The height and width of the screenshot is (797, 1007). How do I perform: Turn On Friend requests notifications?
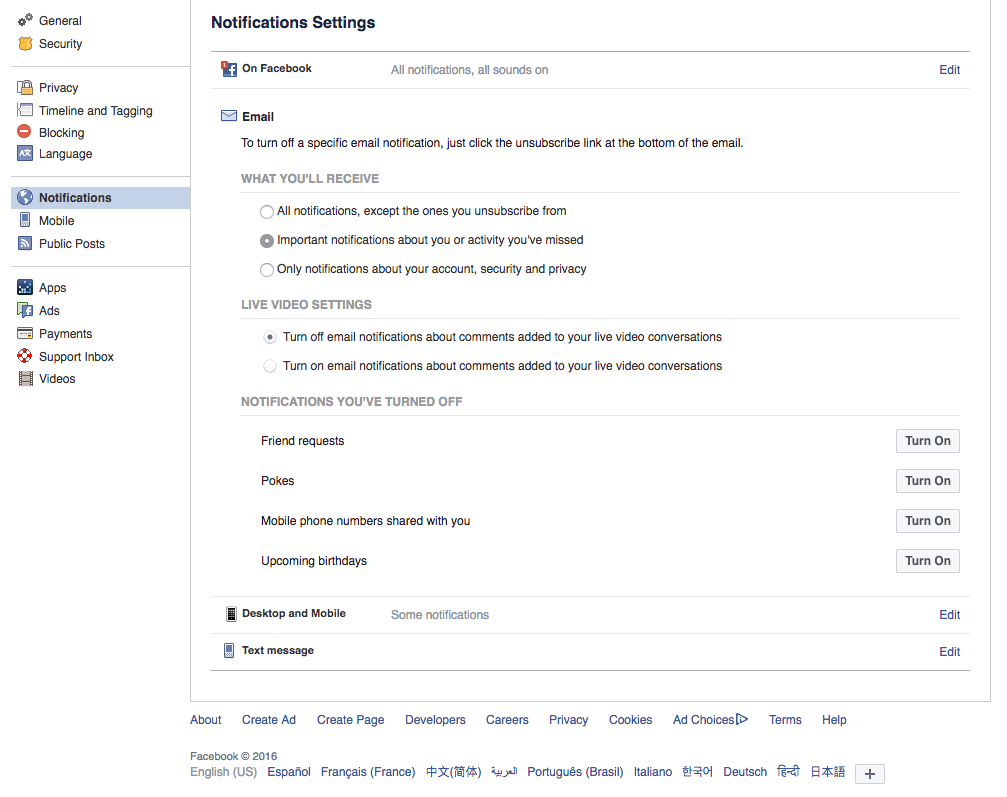[927, 441]
